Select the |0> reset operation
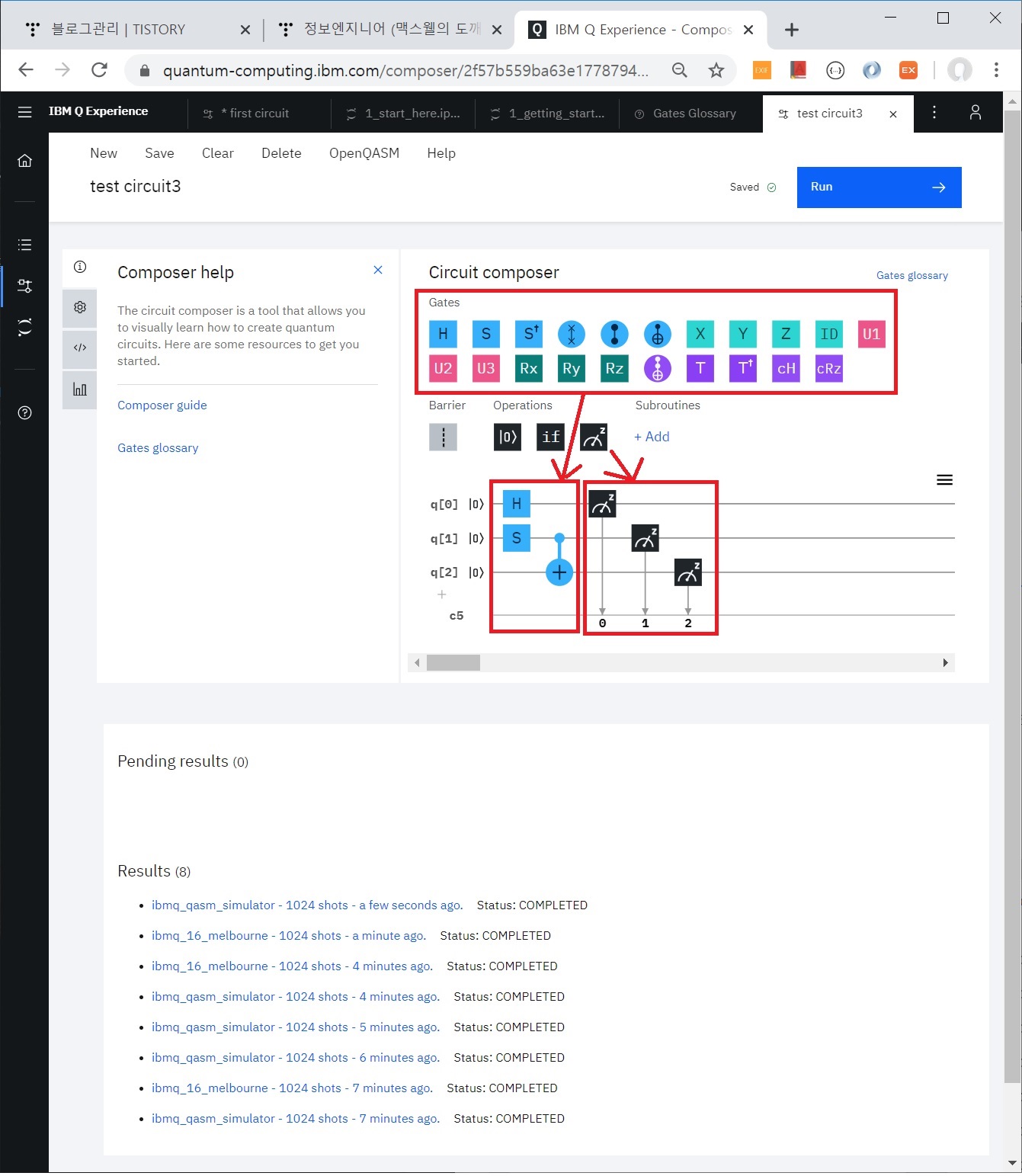Image resolution: width=1022 pixels, height=1176 pixels. click(x=508, y=437)
